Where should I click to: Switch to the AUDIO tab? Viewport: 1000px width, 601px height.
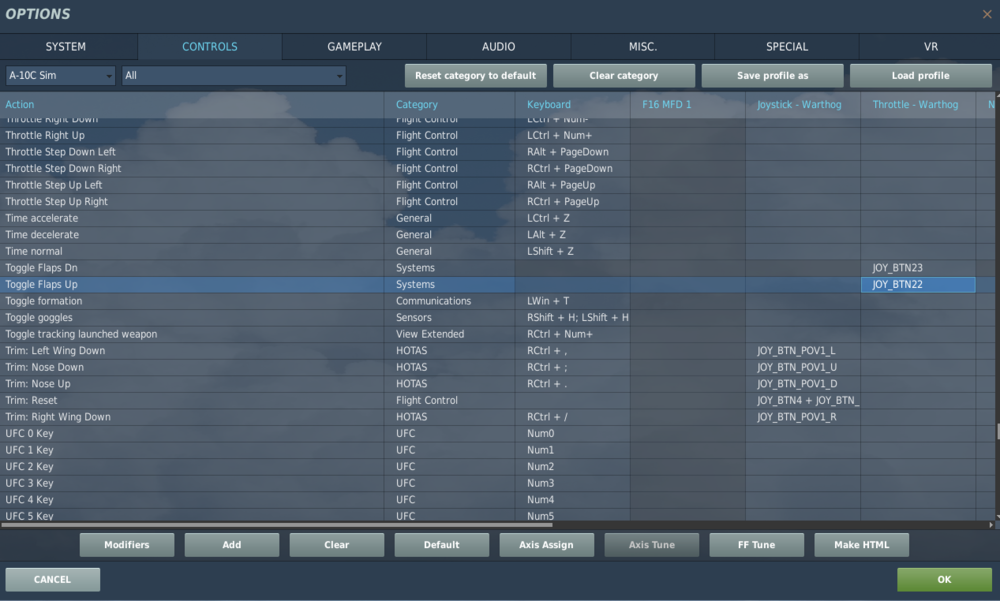click(499, 47)
